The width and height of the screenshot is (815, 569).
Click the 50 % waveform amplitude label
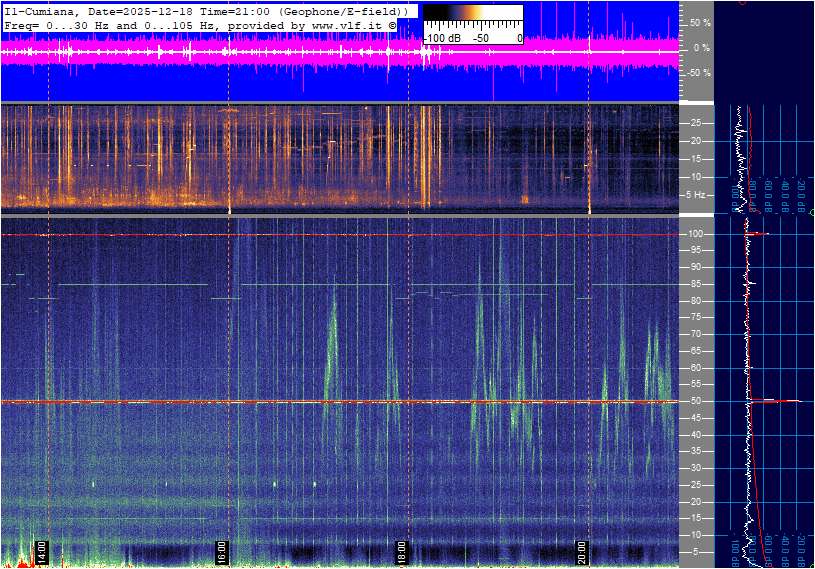pos(700,22)
